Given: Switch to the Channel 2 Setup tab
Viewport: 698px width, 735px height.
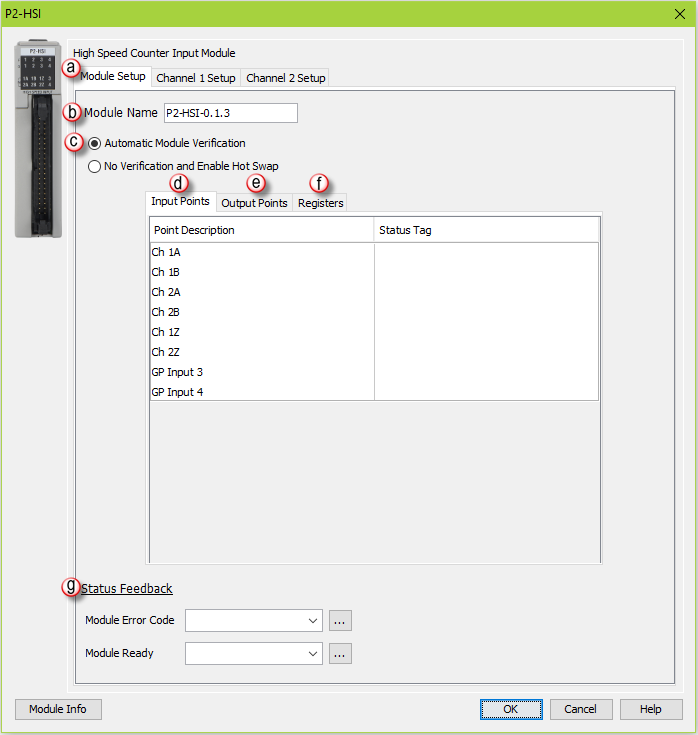Looking at the screenshot, I should pyautogui.click(x=286, y=78).
